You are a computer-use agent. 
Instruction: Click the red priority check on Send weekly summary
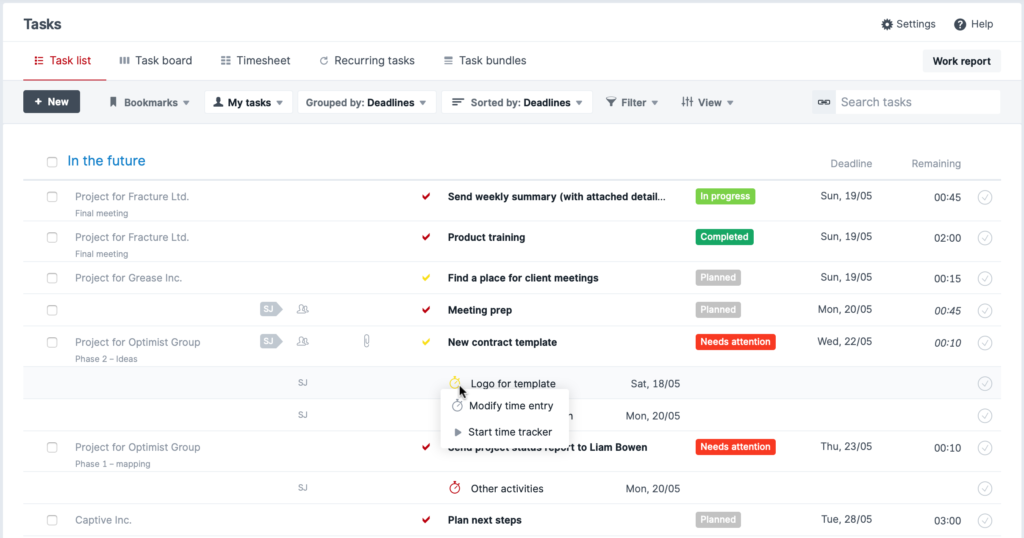(426, 197)
